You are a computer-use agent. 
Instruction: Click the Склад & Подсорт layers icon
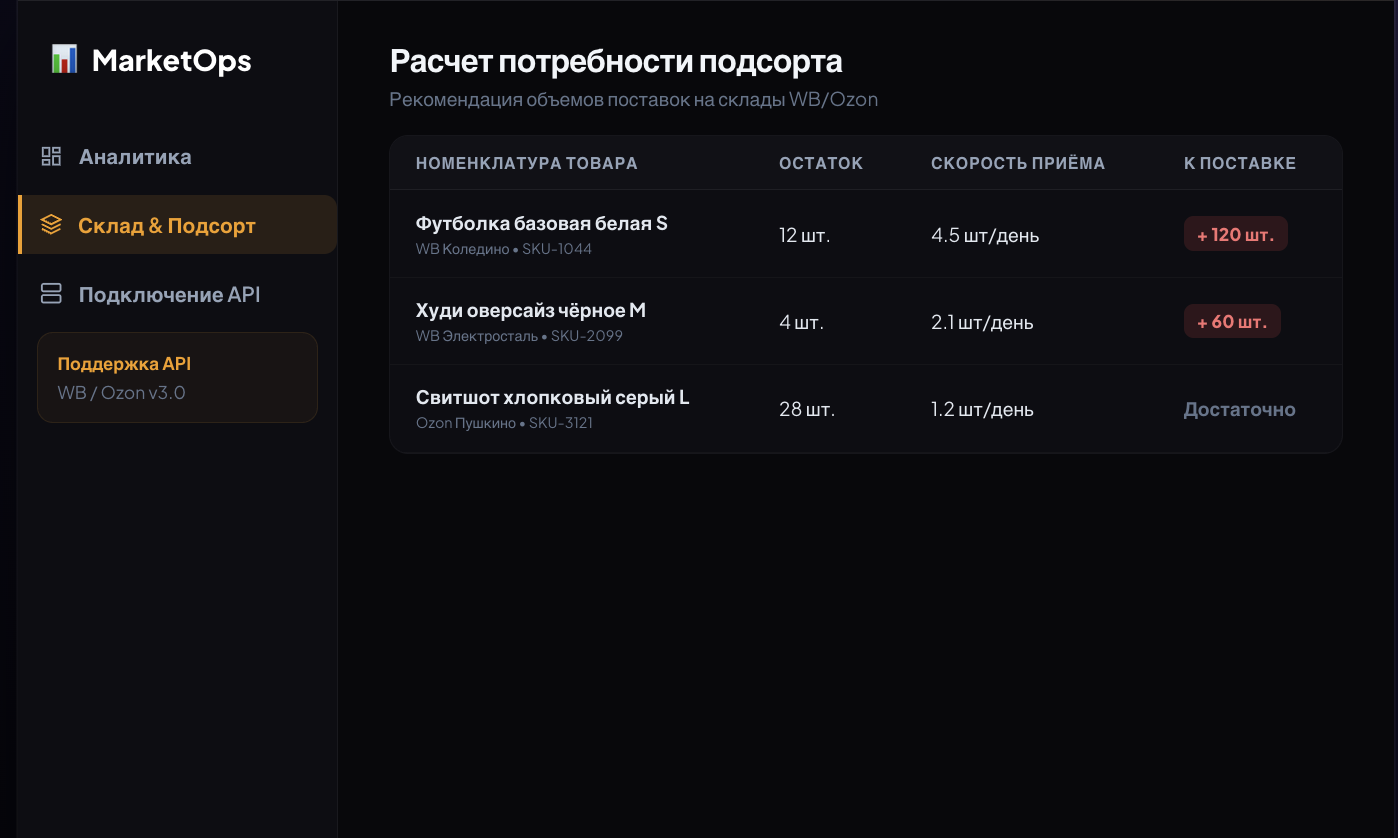point(51,225)
